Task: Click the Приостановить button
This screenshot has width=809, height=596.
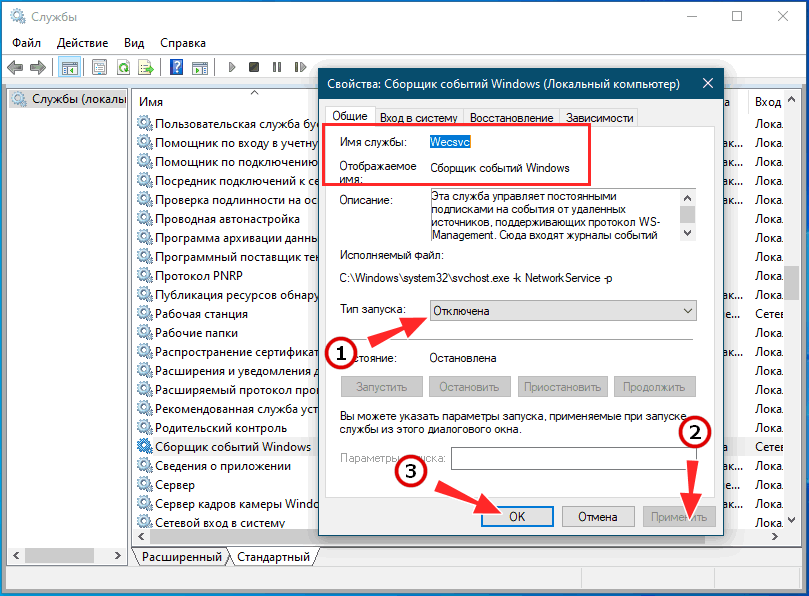Action: tap(562, 386)
